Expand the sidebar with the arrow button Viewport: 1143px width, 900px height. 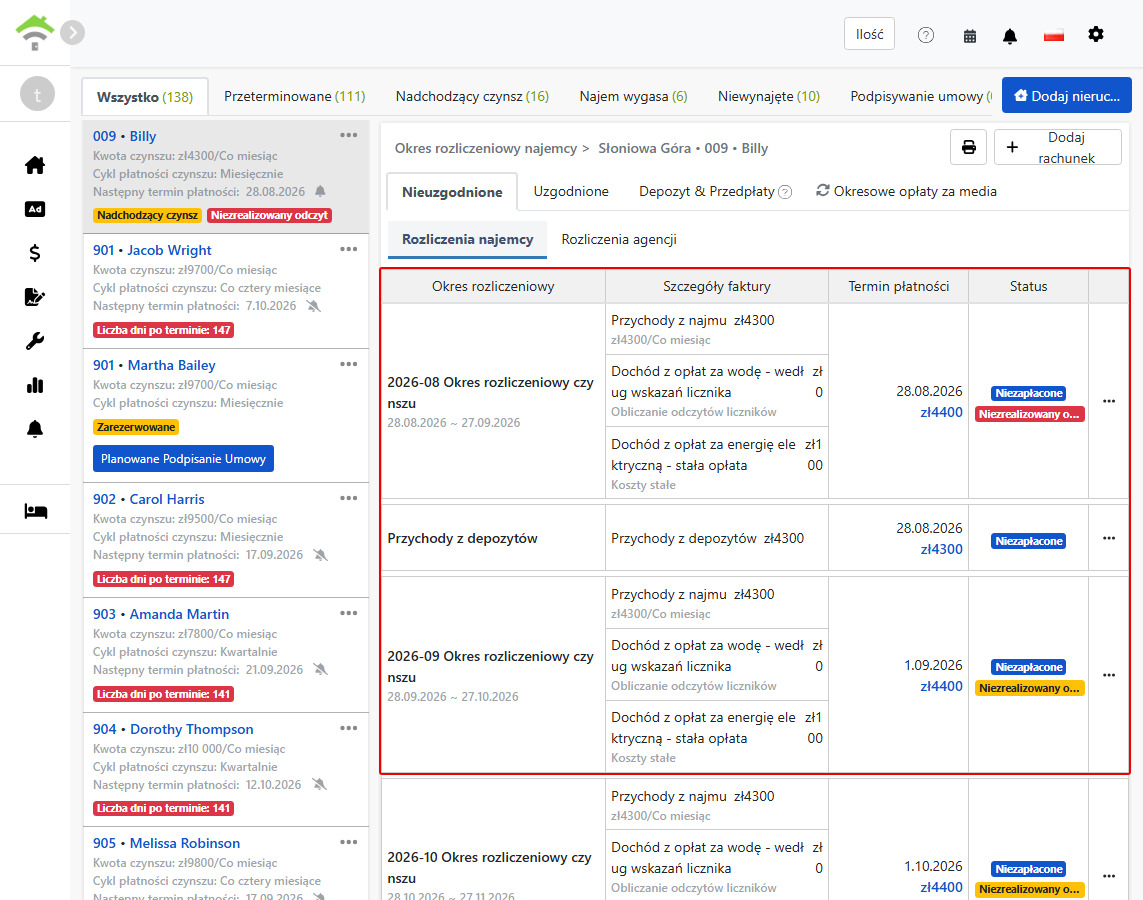pos(72,33)
